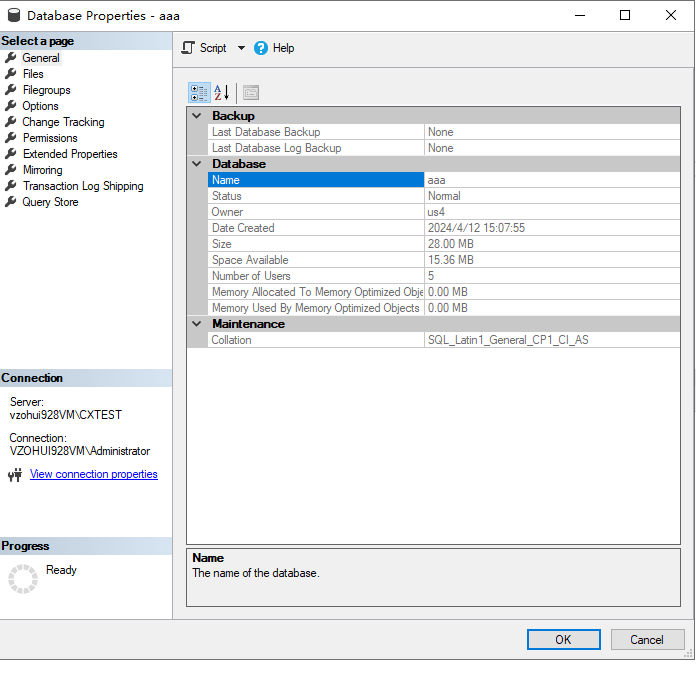Select the Status property row
This screenshot has height=674, width=696.
point(444,196)
